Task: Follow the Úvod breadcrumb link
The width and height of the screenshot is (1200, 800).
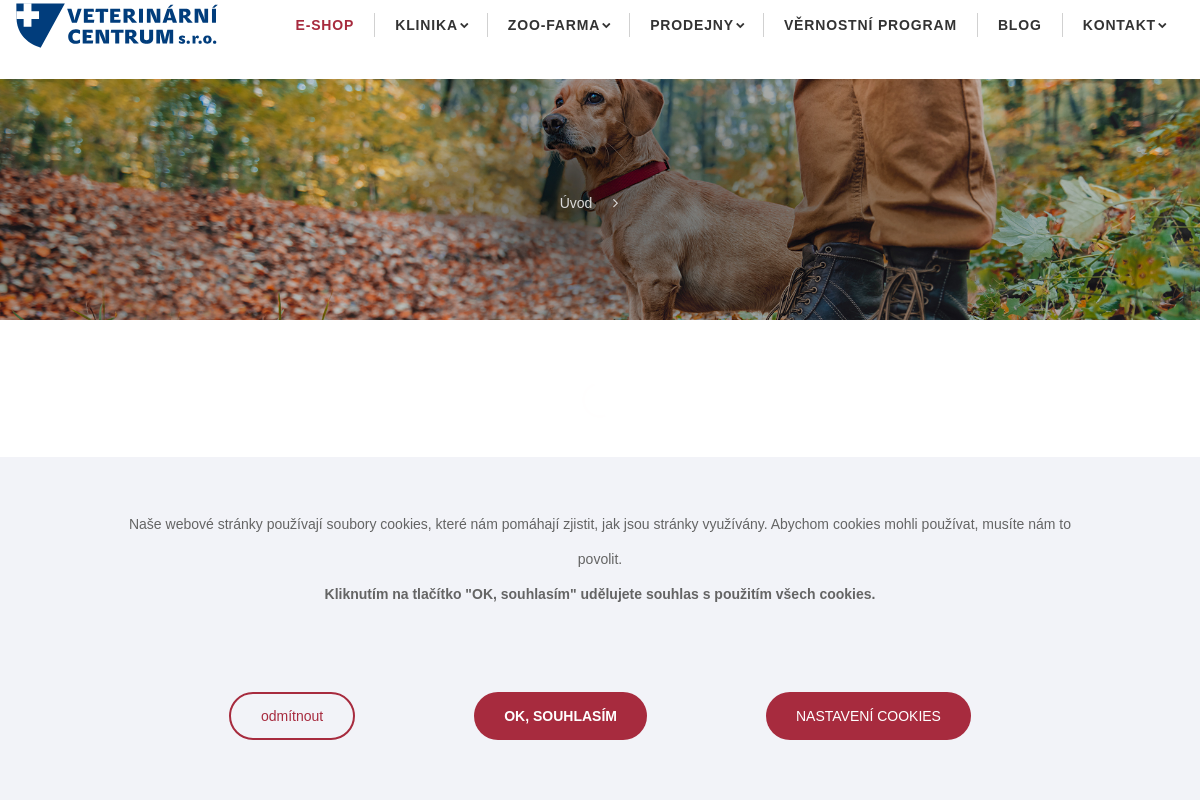Action: point(576,203)
